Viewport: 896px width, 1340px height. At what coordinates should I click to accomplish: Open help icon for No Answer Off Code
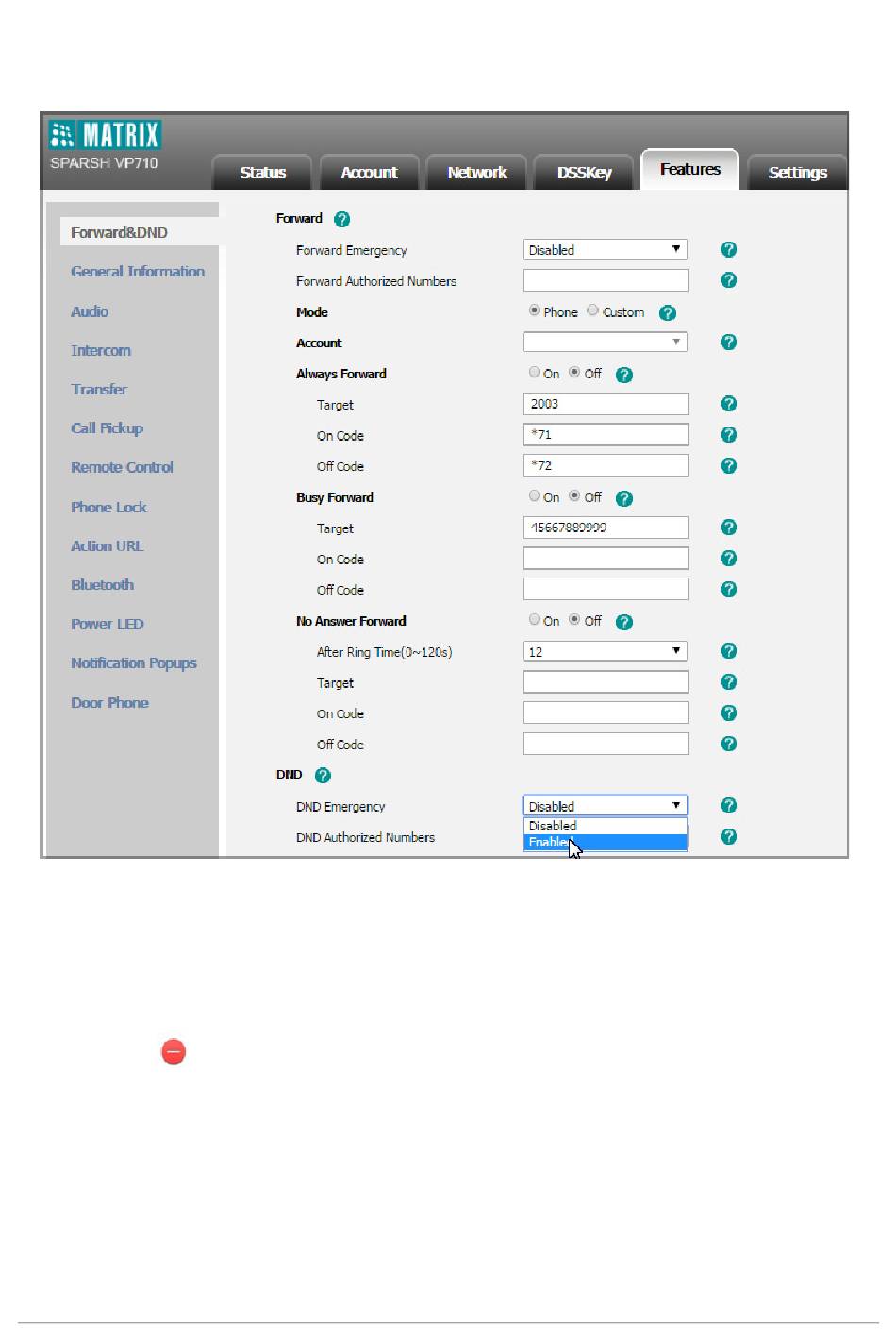pyautogui.click(x=728, y=744)
